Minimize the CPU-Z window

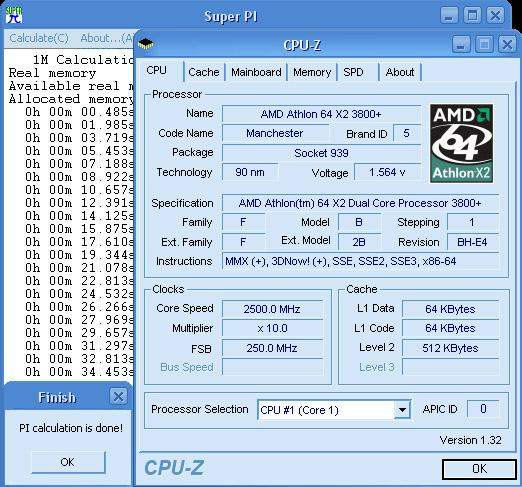point(461,44)
